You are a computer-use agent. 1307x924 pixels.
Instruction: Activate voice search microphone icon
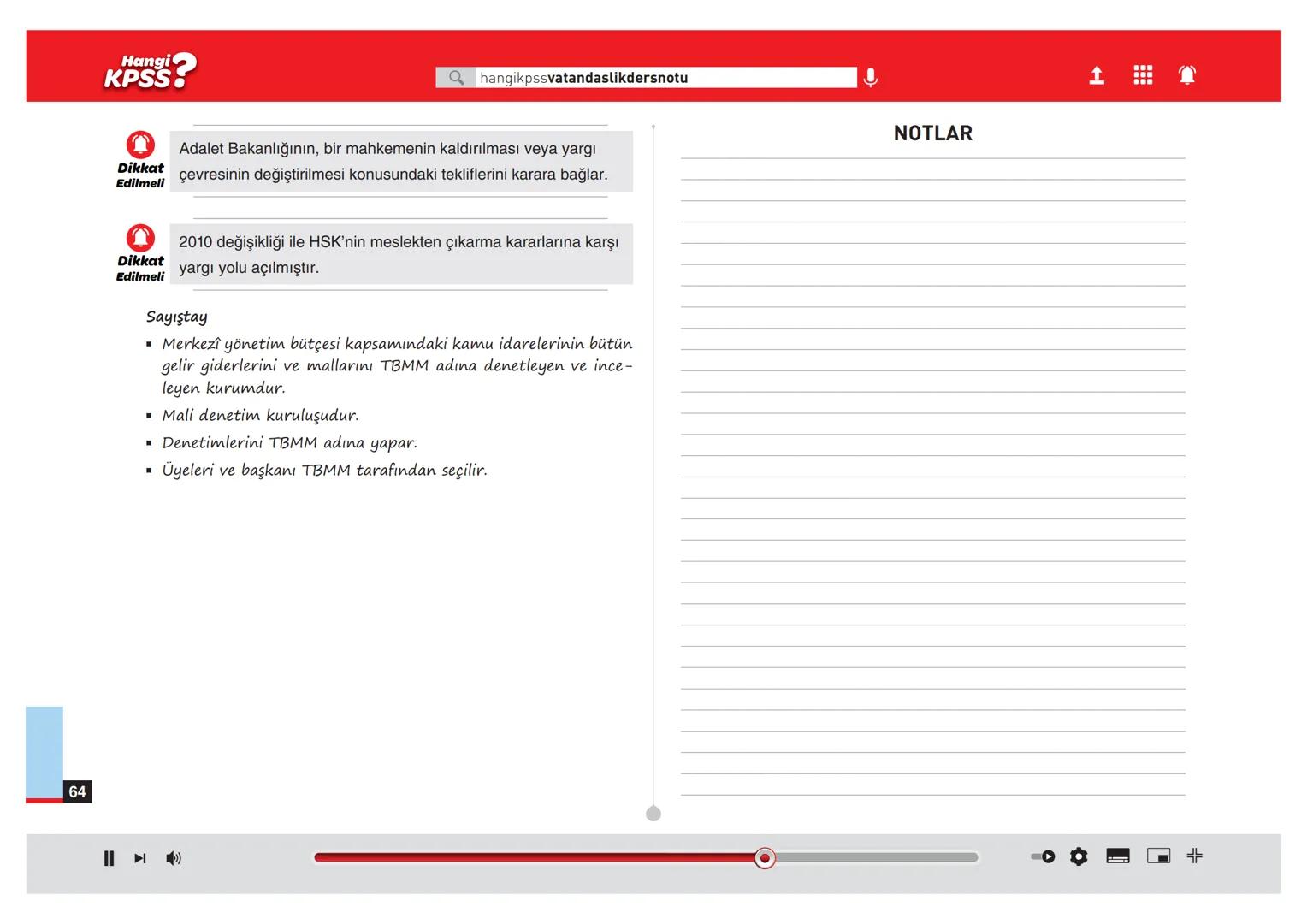(870, 78)
